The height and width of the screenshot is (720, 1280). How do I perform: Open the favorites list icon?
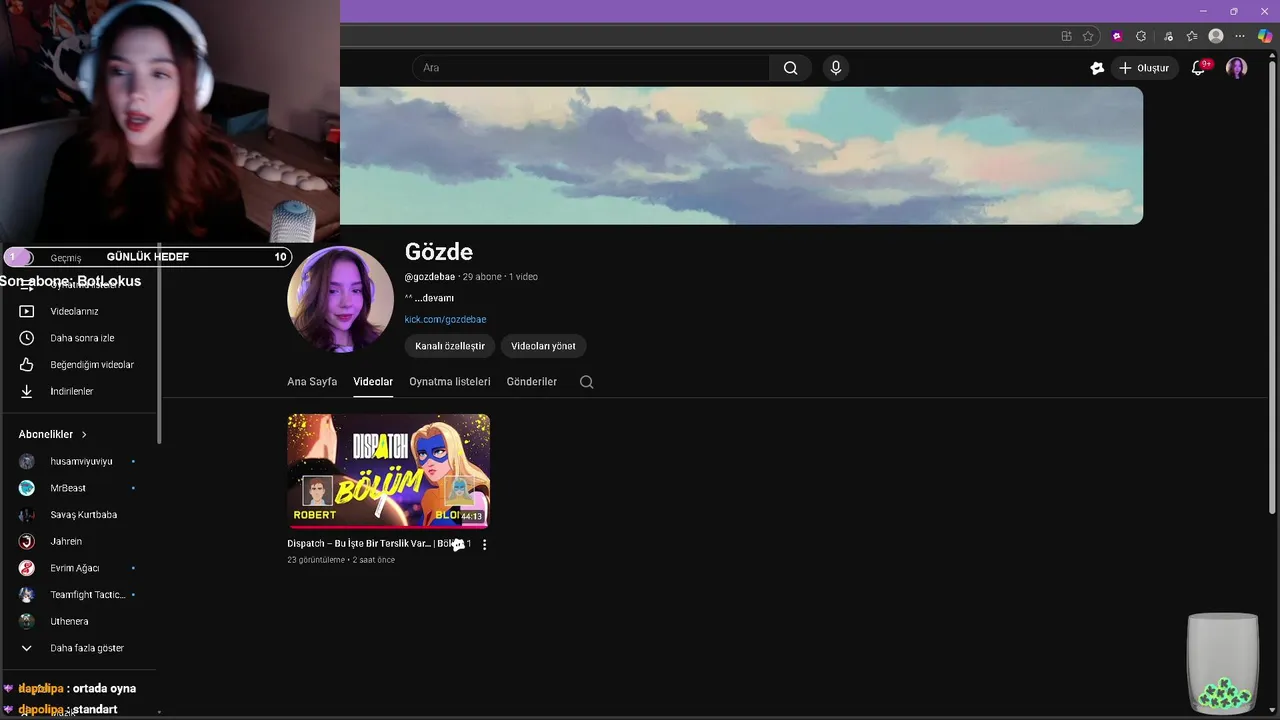click(1192, 36)
